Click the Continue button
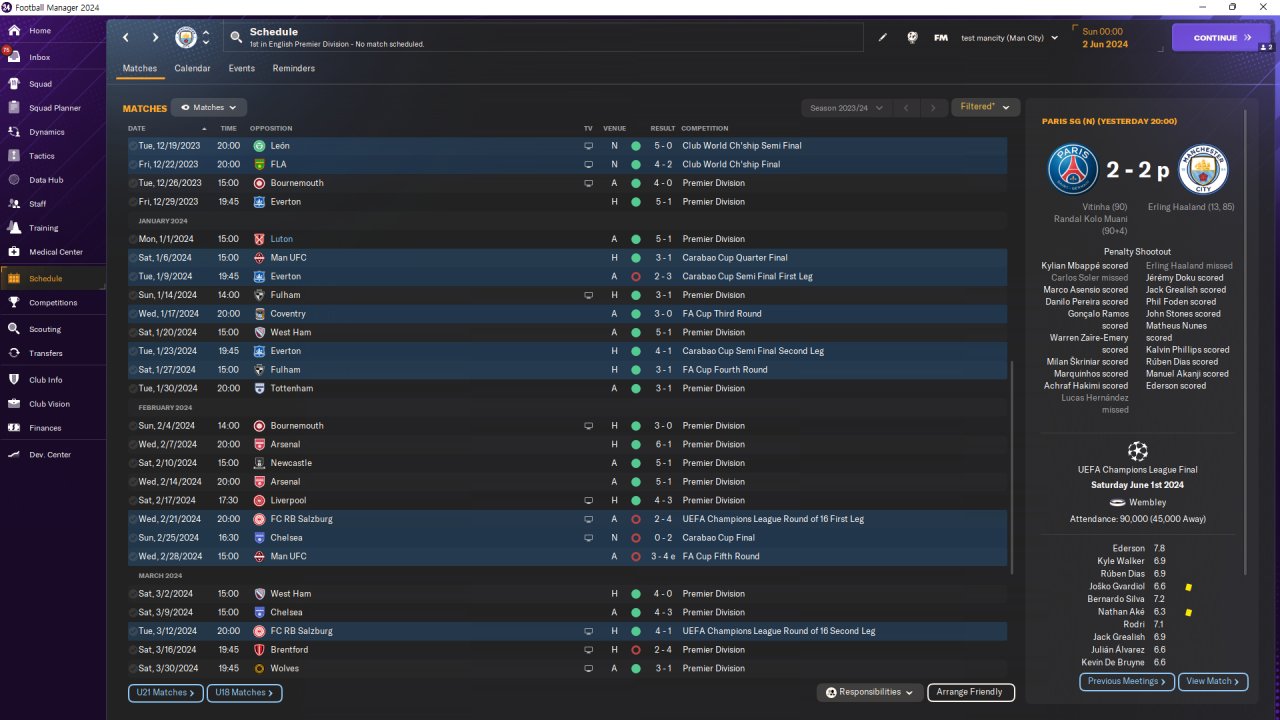Screen dimensions: 1280x720 point(1221,38)
